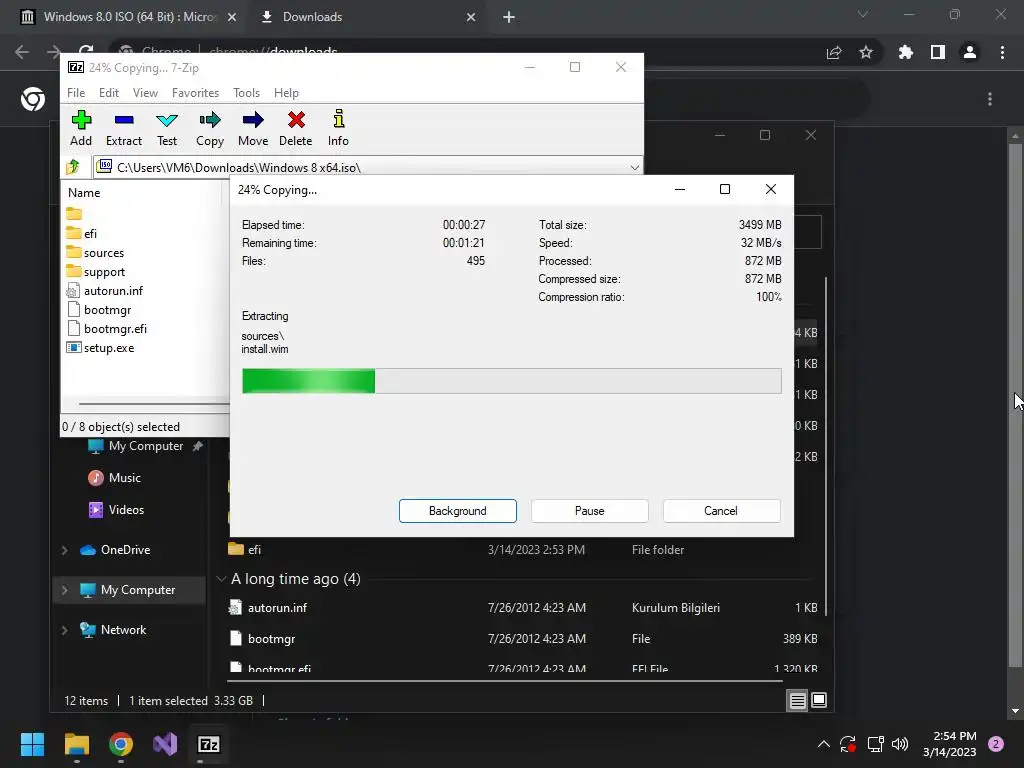Open the File menu in 7-Zip
This screenshot has width=1024, height=768.
coord(76,93)
